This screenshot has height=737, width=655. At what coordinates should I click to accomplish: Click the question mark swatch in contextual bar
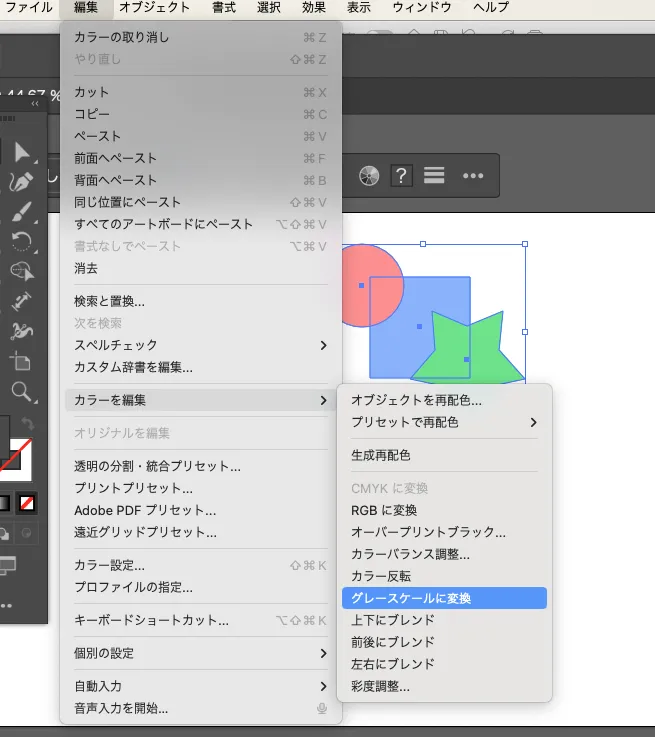pyautogui.click(x=402, y=176)
